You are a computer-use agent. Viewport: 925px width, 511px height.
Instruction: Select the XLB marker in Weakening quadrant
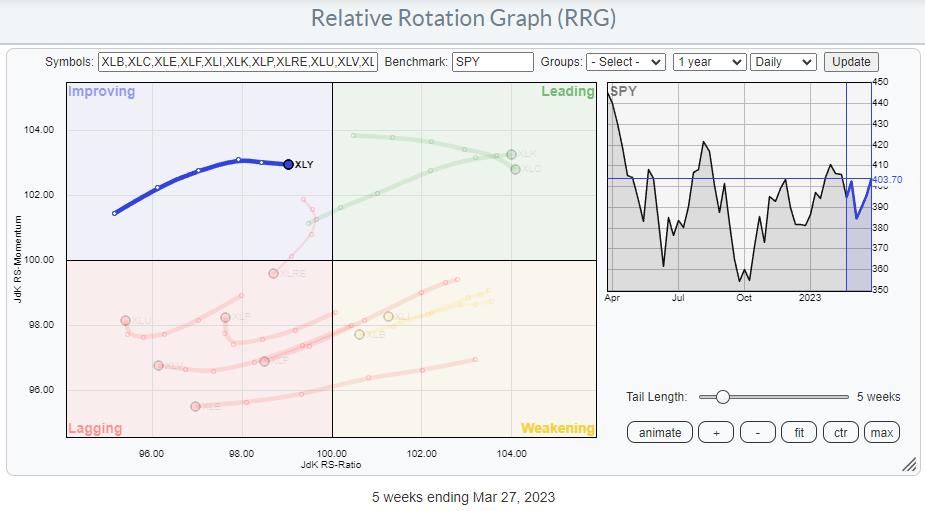coord(359,334)
